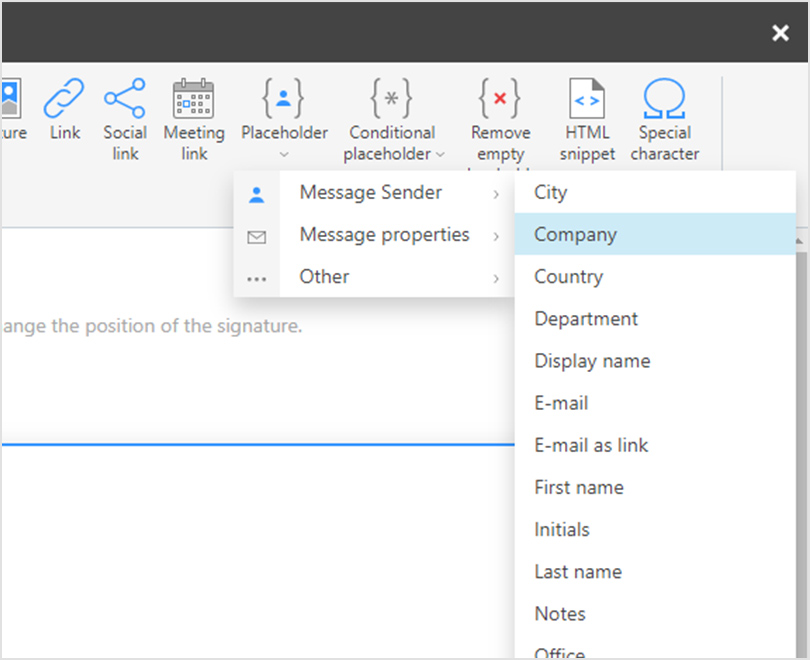The image size is (810, 660).
Task: Choose Company from the placeholder list
Action: click(575, 234)
